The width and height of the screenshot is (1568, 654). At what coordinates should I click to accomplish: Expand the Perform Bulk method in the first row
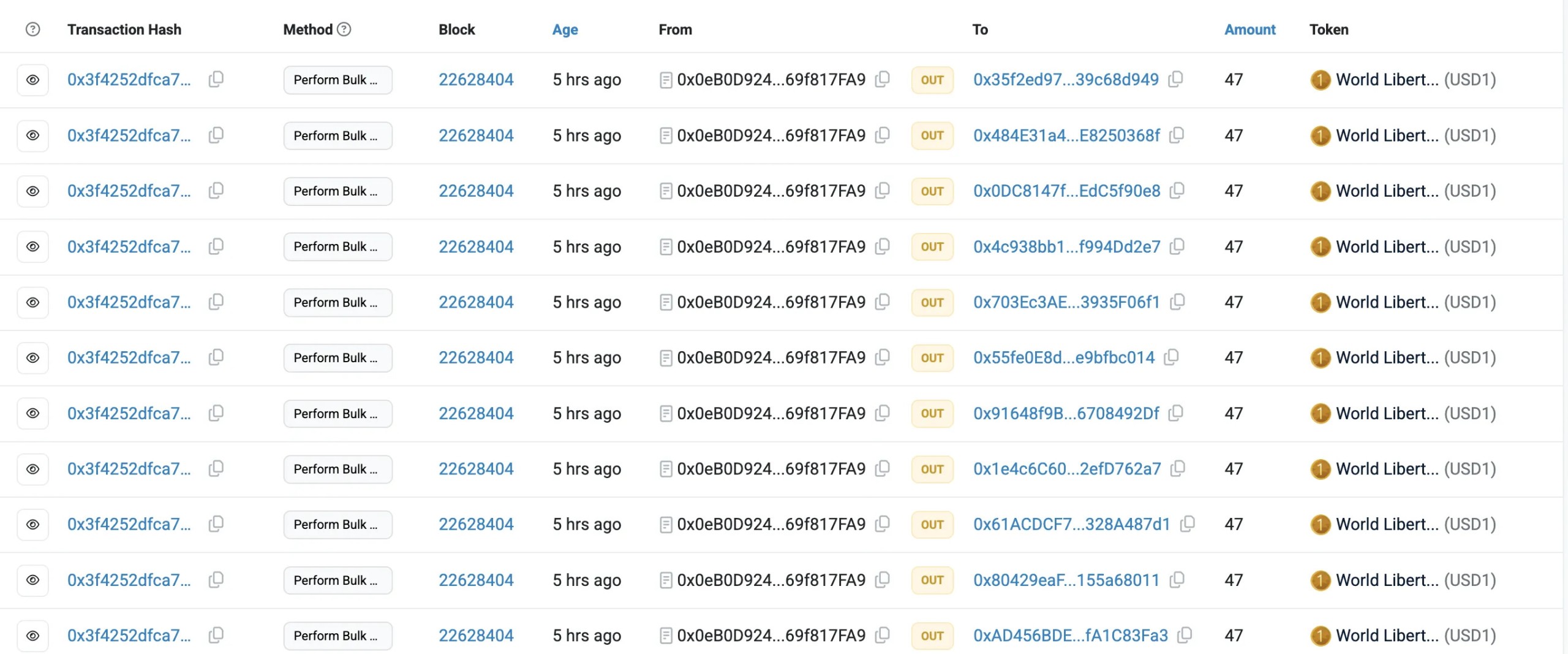tap(337, 79)
